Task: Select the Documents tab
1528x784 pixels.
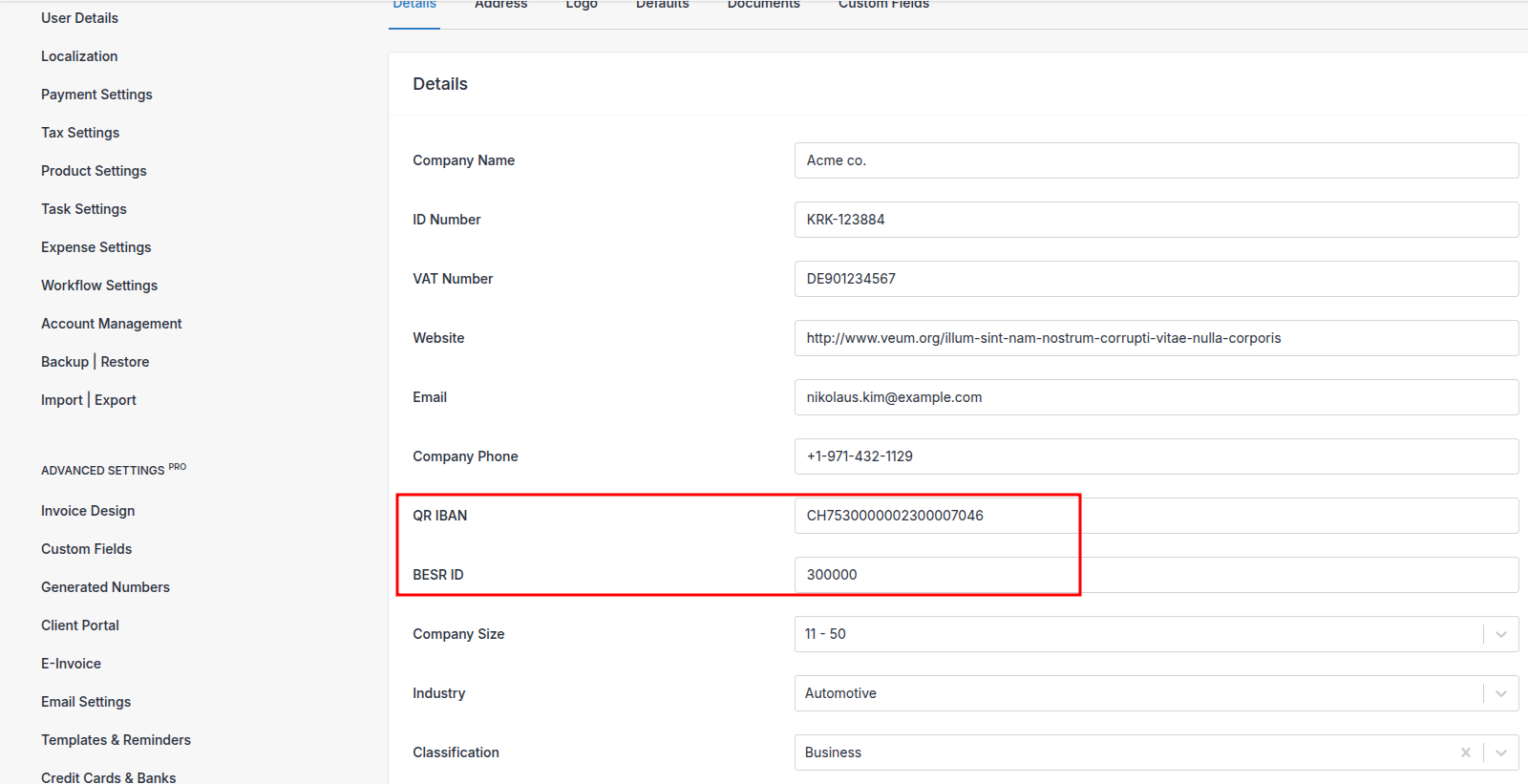Action: pyautogui.click(x=763, y=6)
